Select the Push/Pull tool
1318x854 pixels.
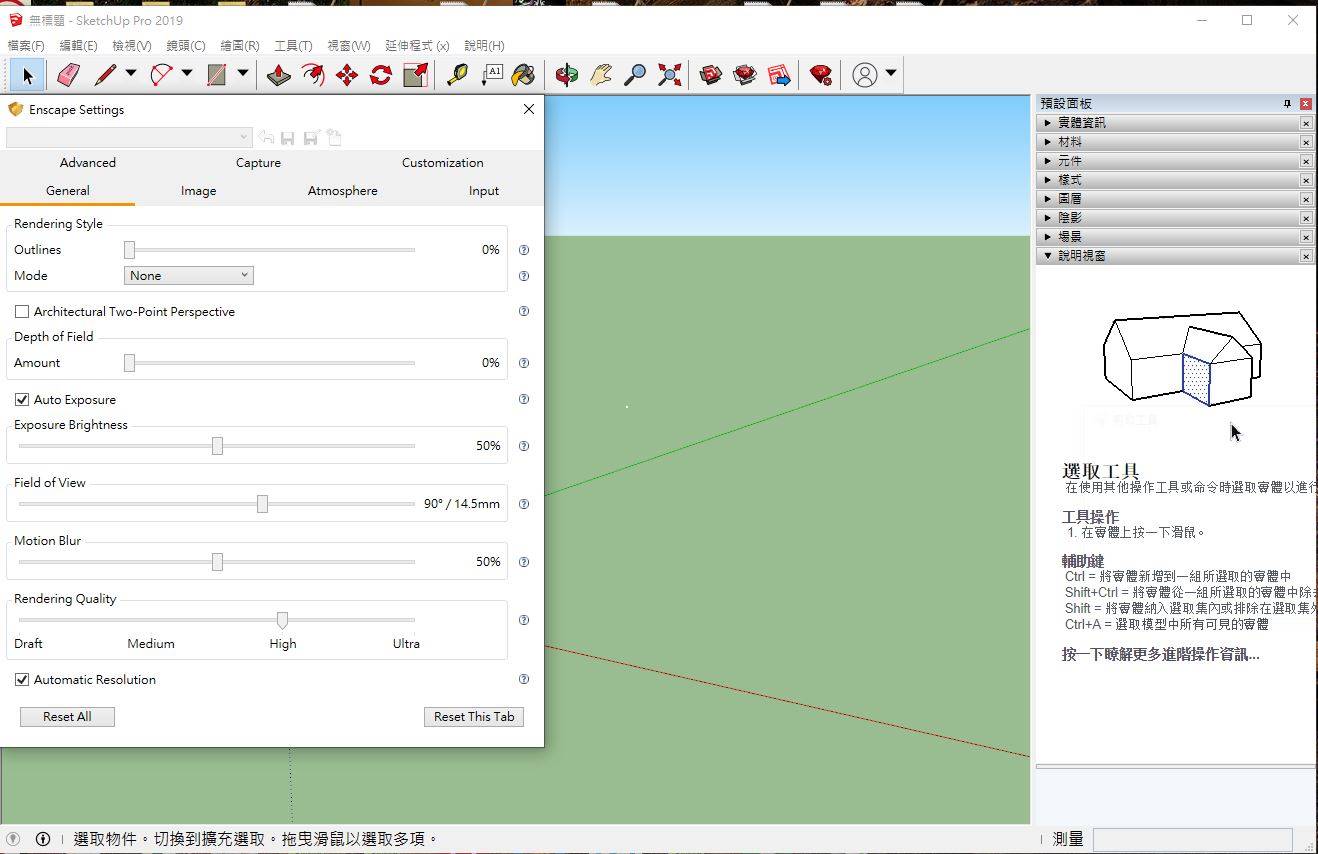click(x=279, y=75)
